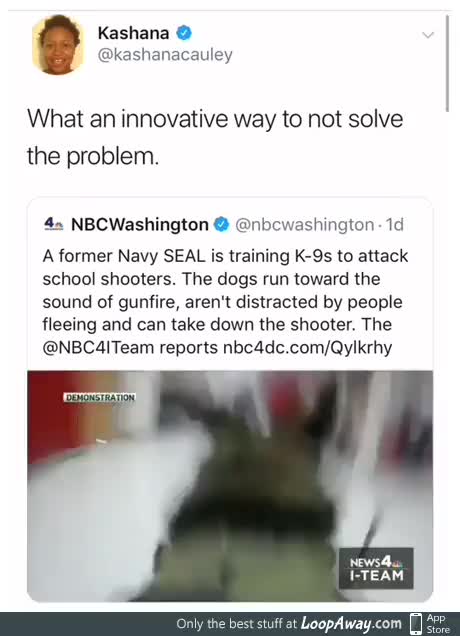Visit the @kashanacauley handle
This screenshot has width=460, height=636.
(x=165, y=55)
